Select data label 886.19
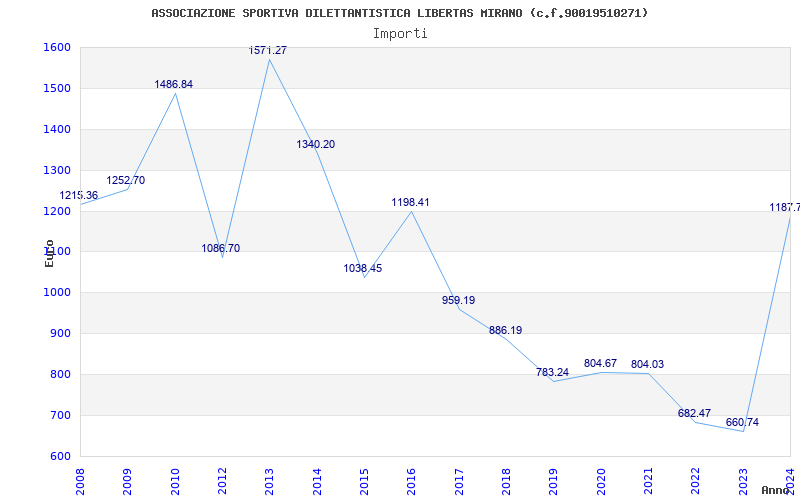This screenshot has height=500, width=800. 505,331
